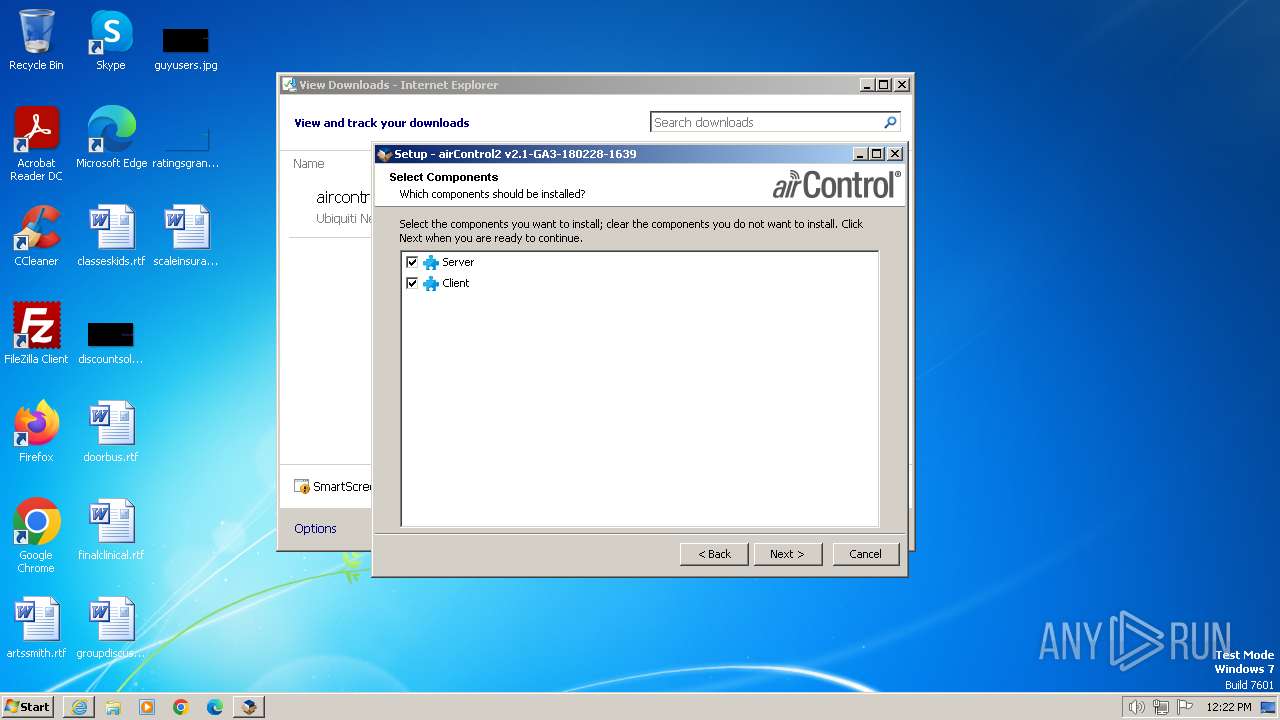
Task: Click the setup window title bar icon
Action: [384, 154]
